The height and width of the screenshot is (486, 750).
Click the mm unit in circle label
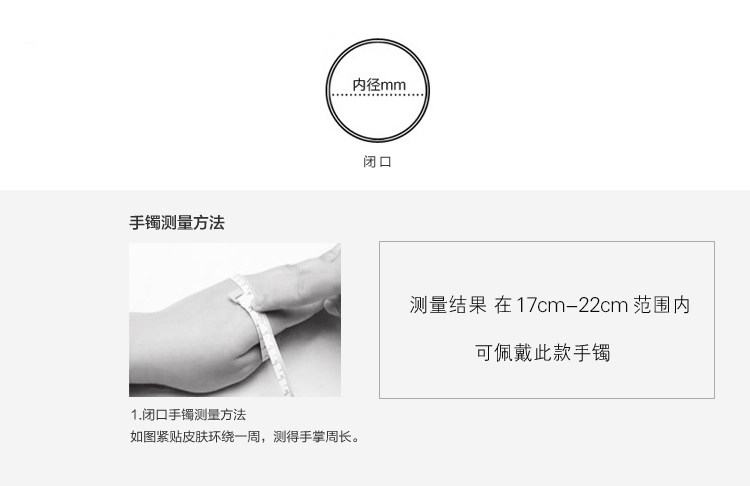click(x=393, y=86)
